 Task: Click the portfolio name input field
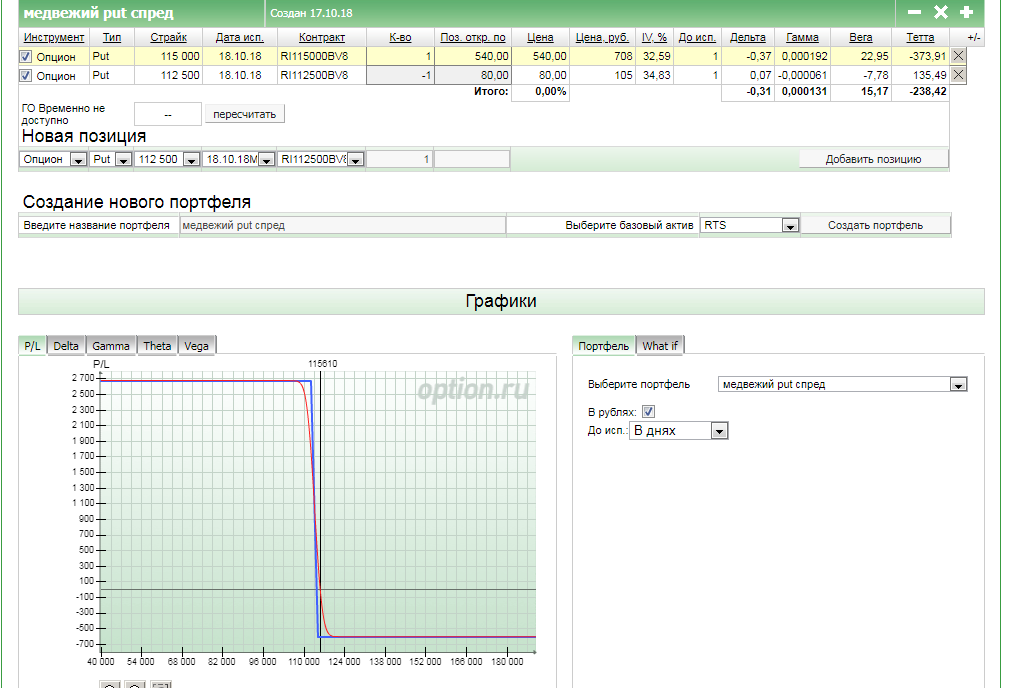pyautogui.click(x=342, y=225)
